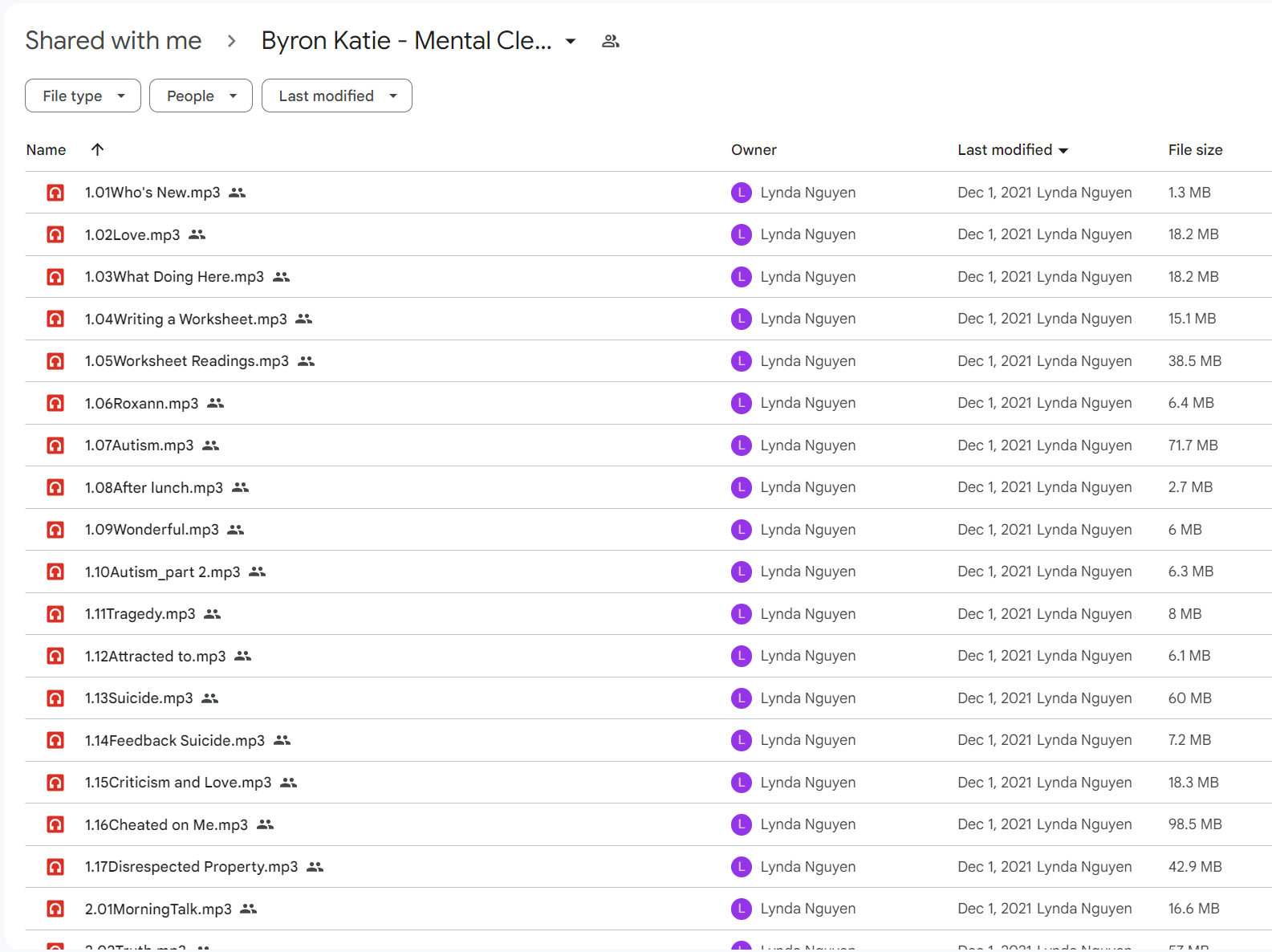Viewport: 1272px width, 952px height.
Task: Expand the Byron Katie folder name dropdown arrow
Action: click(571, 41)
